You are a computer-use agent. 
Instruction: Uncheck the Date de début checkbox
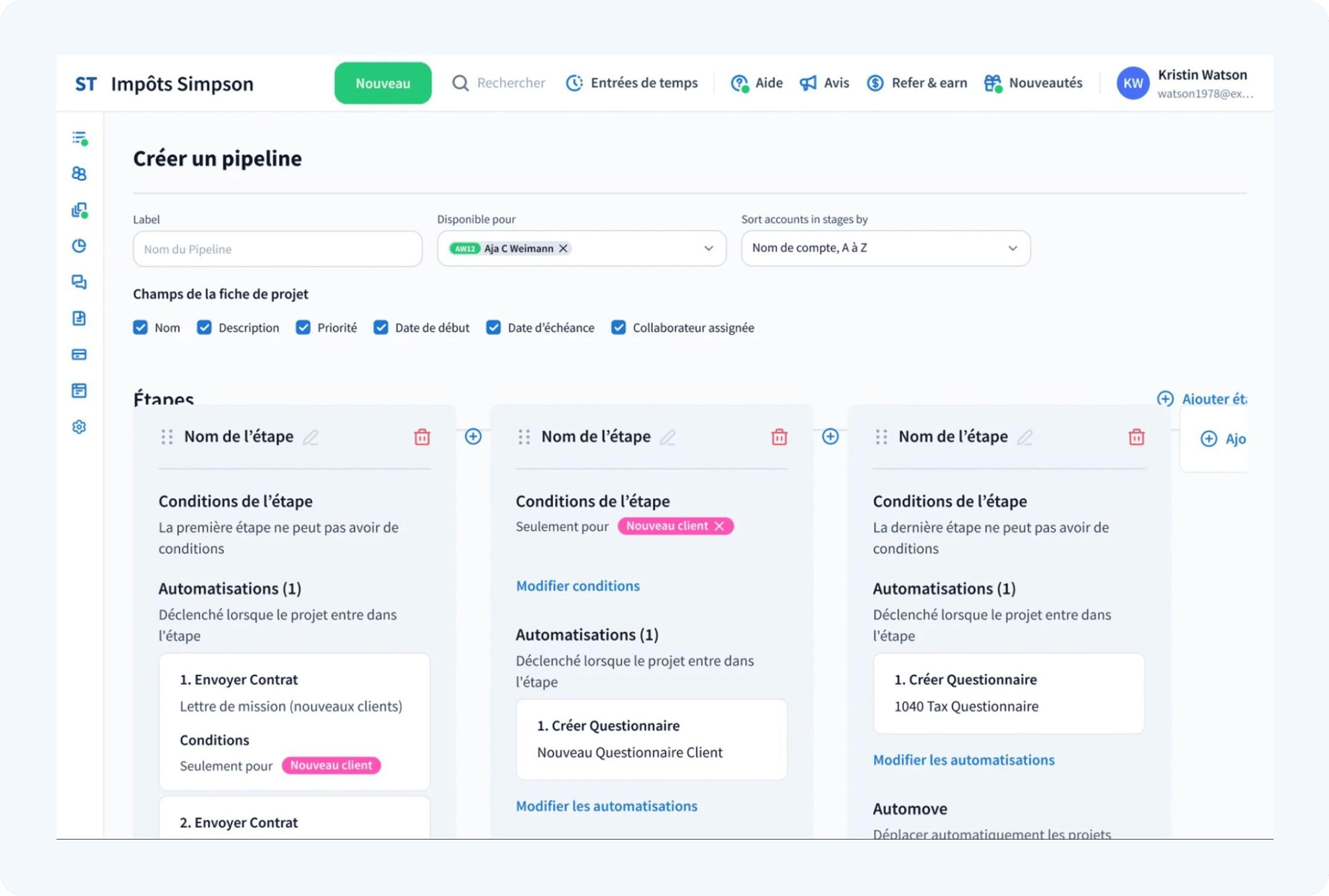pyautogui.click(x=380, y=327)
